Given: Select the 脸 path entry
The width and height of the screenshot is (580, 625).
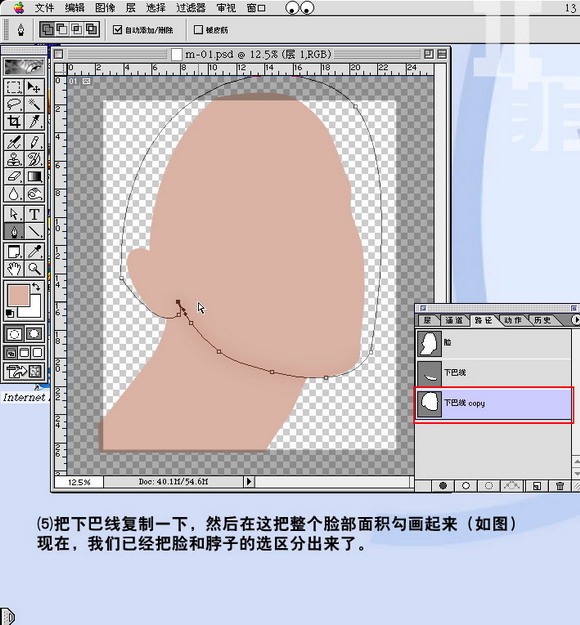Looking at the screenshot, I should pos(493,343).
